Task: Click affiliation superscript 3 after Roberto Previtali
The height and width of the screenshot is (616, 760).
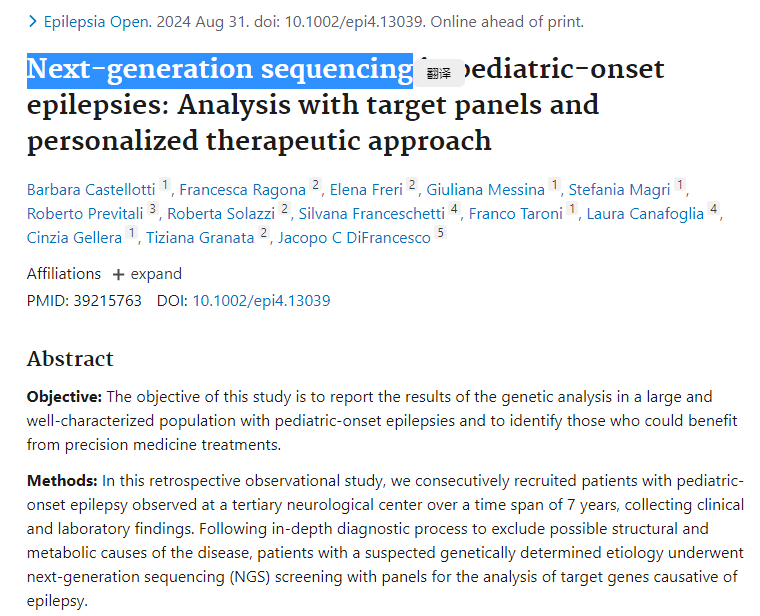Action: pyautogui.click(x=153, y=209)
